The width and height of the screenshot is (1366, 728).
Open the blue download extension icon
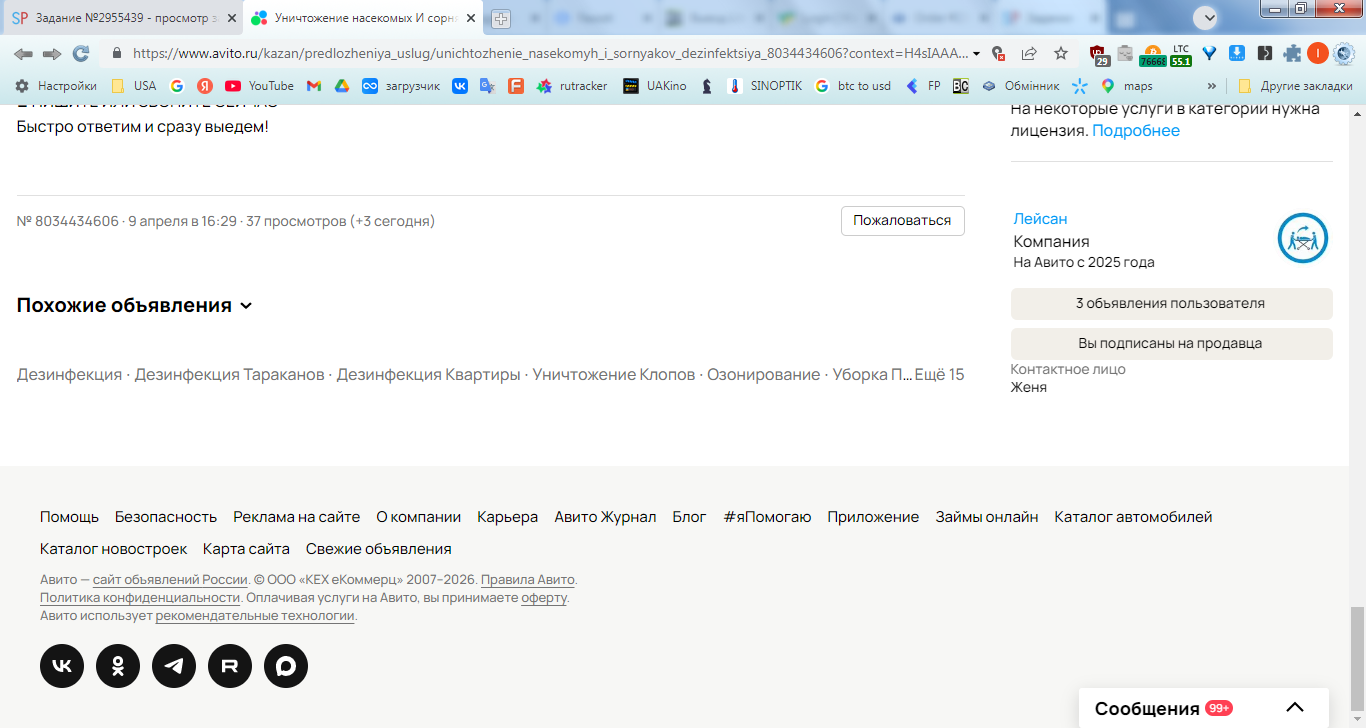point(1237,53)
